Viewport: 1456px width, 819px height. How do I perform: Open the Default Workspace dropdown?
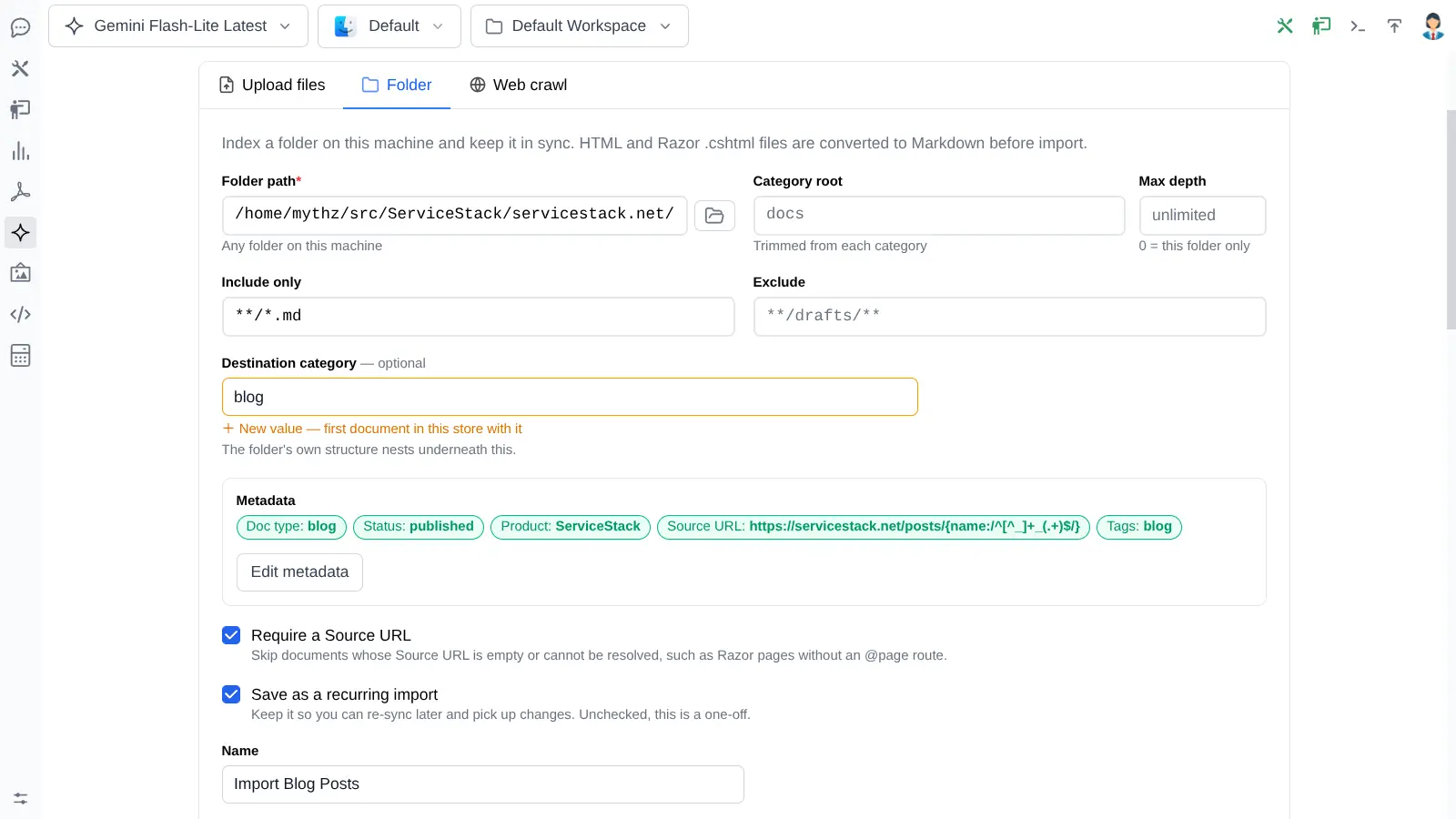tap(580, 25)
